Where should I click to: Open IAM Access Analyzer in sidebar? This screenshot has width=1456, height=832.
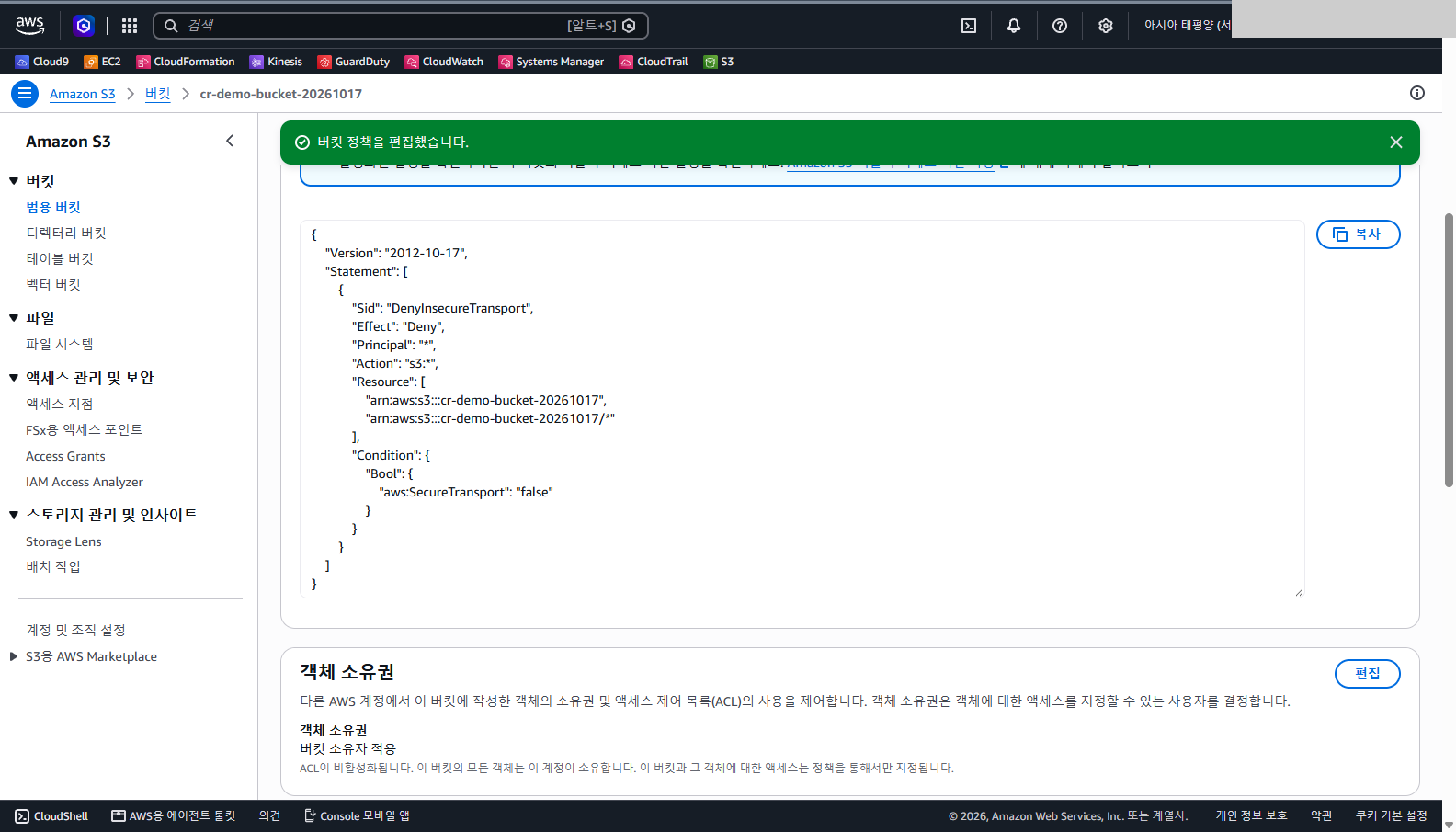[x=85, y=482]
